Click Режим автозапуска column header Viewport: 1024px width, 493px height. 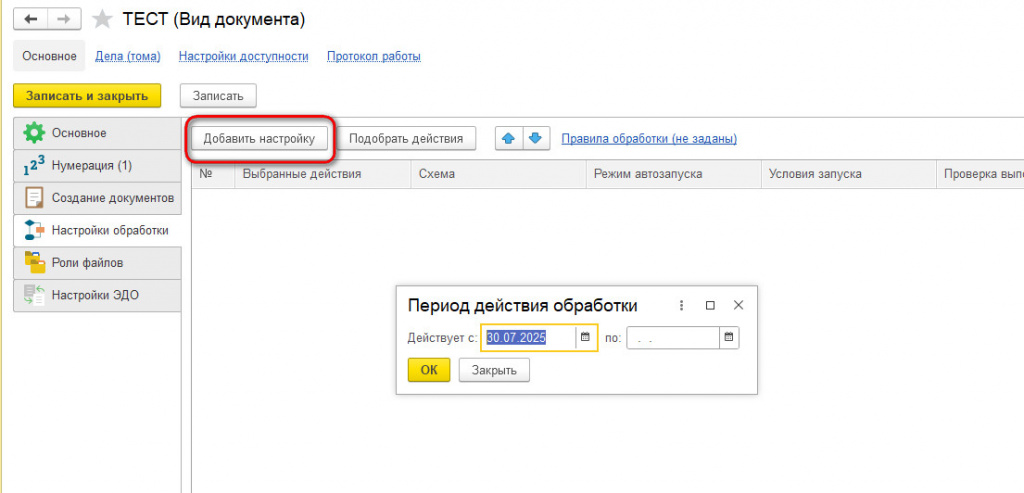[673, 174]
